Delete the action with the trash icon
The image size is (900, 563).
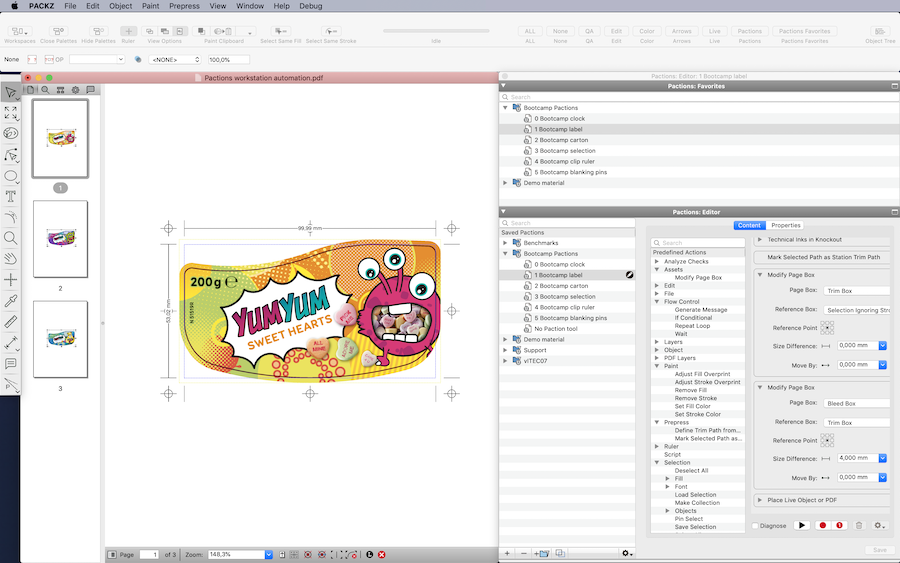click(x=858, y=525)
